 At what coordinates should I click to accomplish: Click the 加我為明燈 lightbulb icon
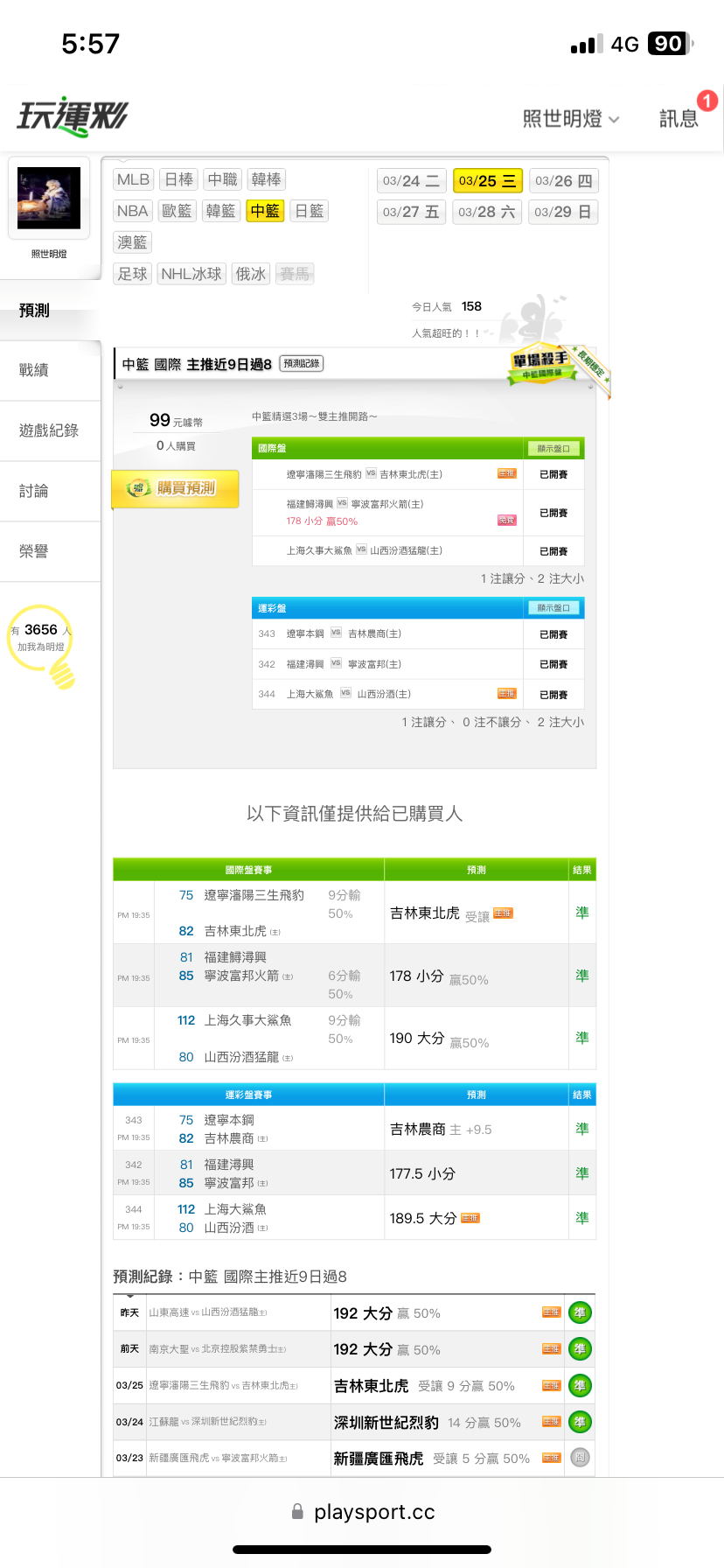61,672
